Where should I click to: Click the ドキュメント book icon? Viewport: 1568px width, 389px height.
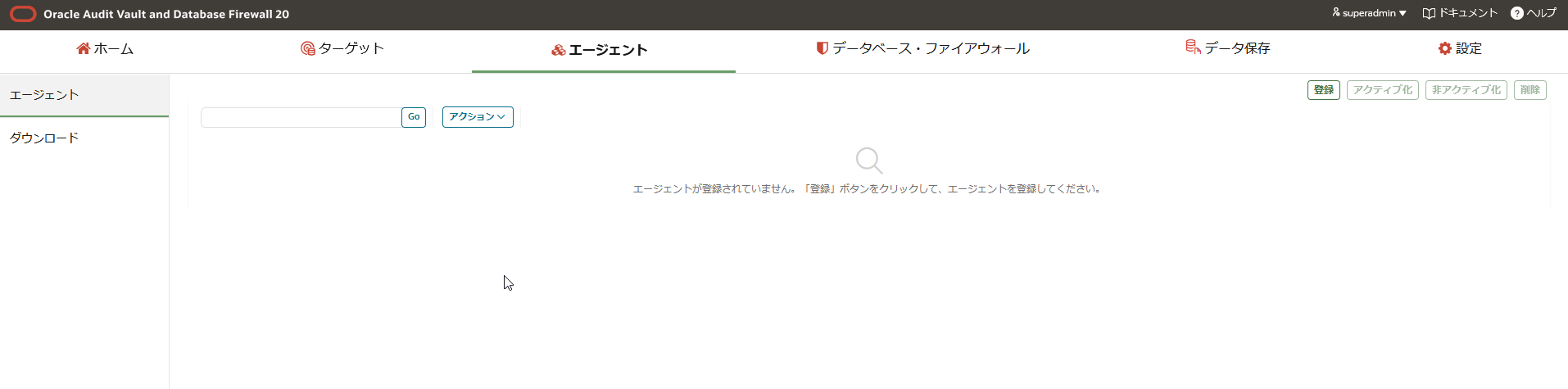click(1429, 13)
